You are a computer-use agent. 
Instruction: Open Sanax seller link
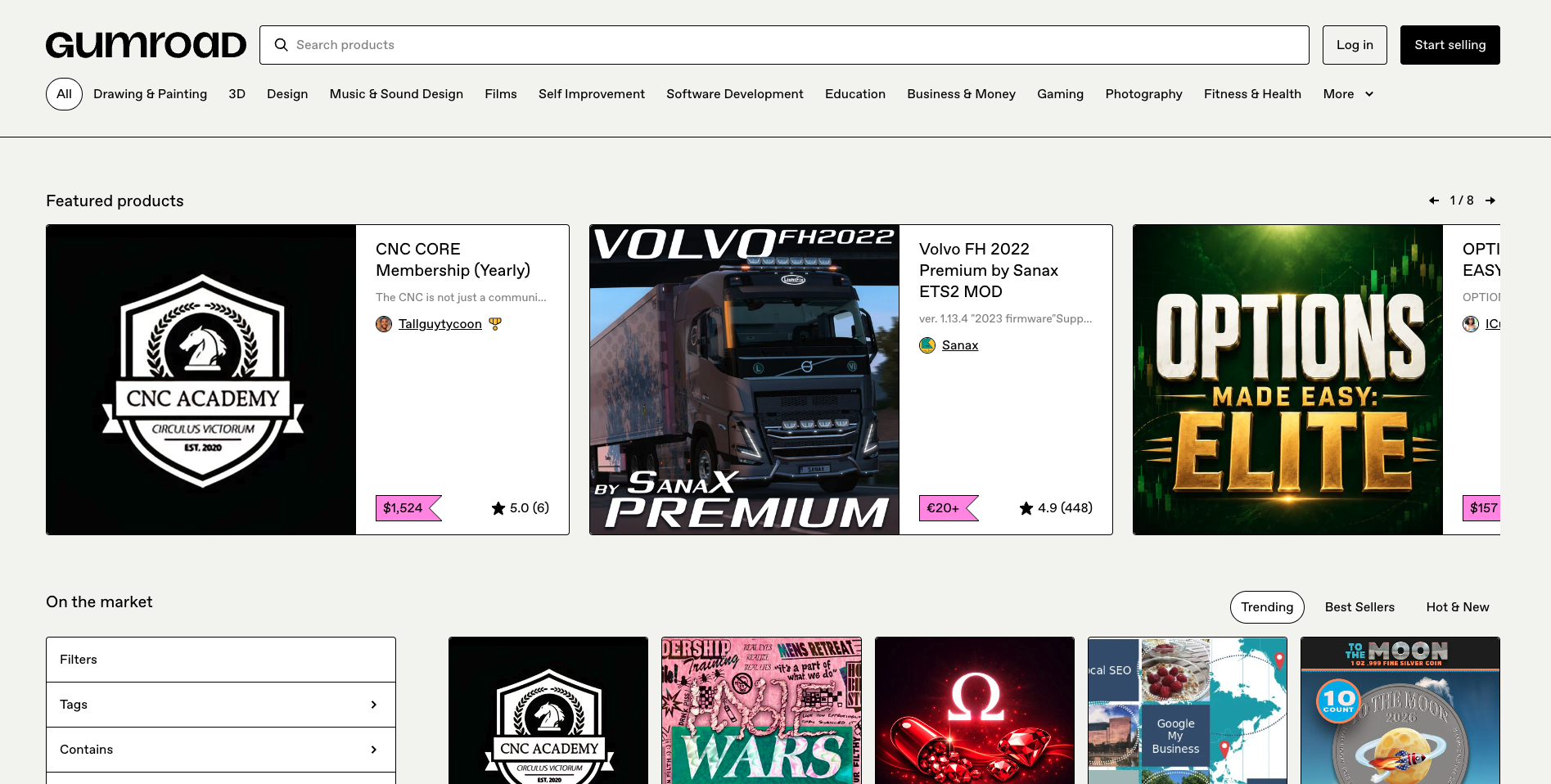tap(960, 345)
